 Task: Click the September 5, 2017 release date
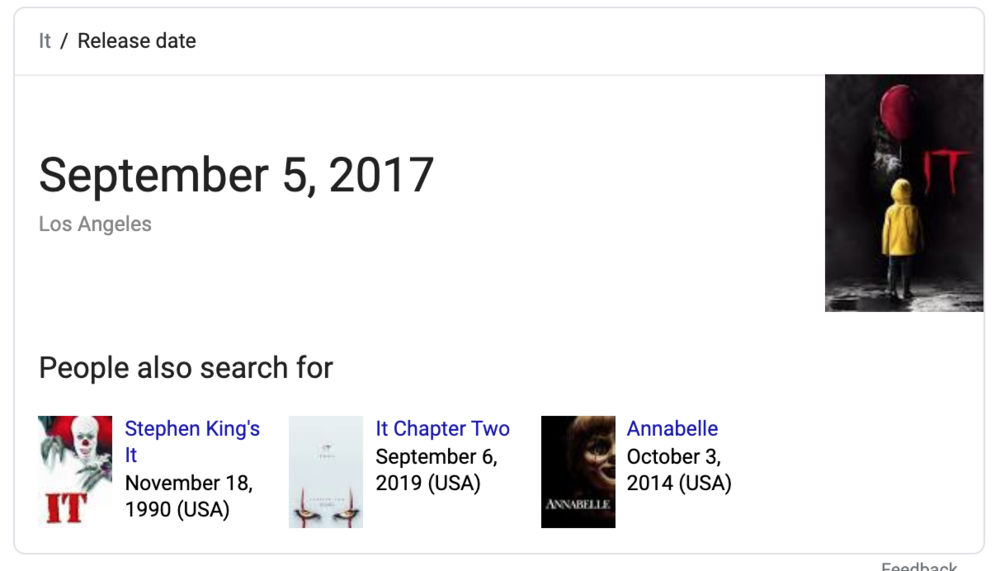point(236,176)
